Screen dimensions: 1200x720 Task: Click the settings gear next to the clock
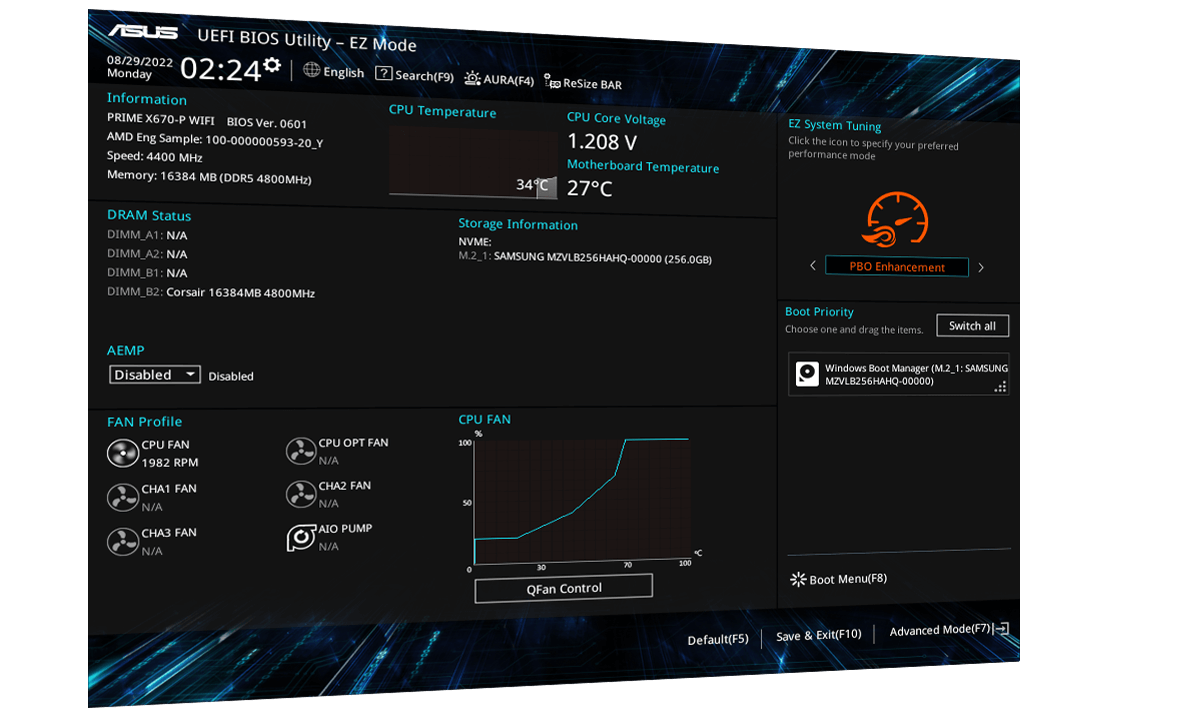pyautogui.click(x=272, y=66)
